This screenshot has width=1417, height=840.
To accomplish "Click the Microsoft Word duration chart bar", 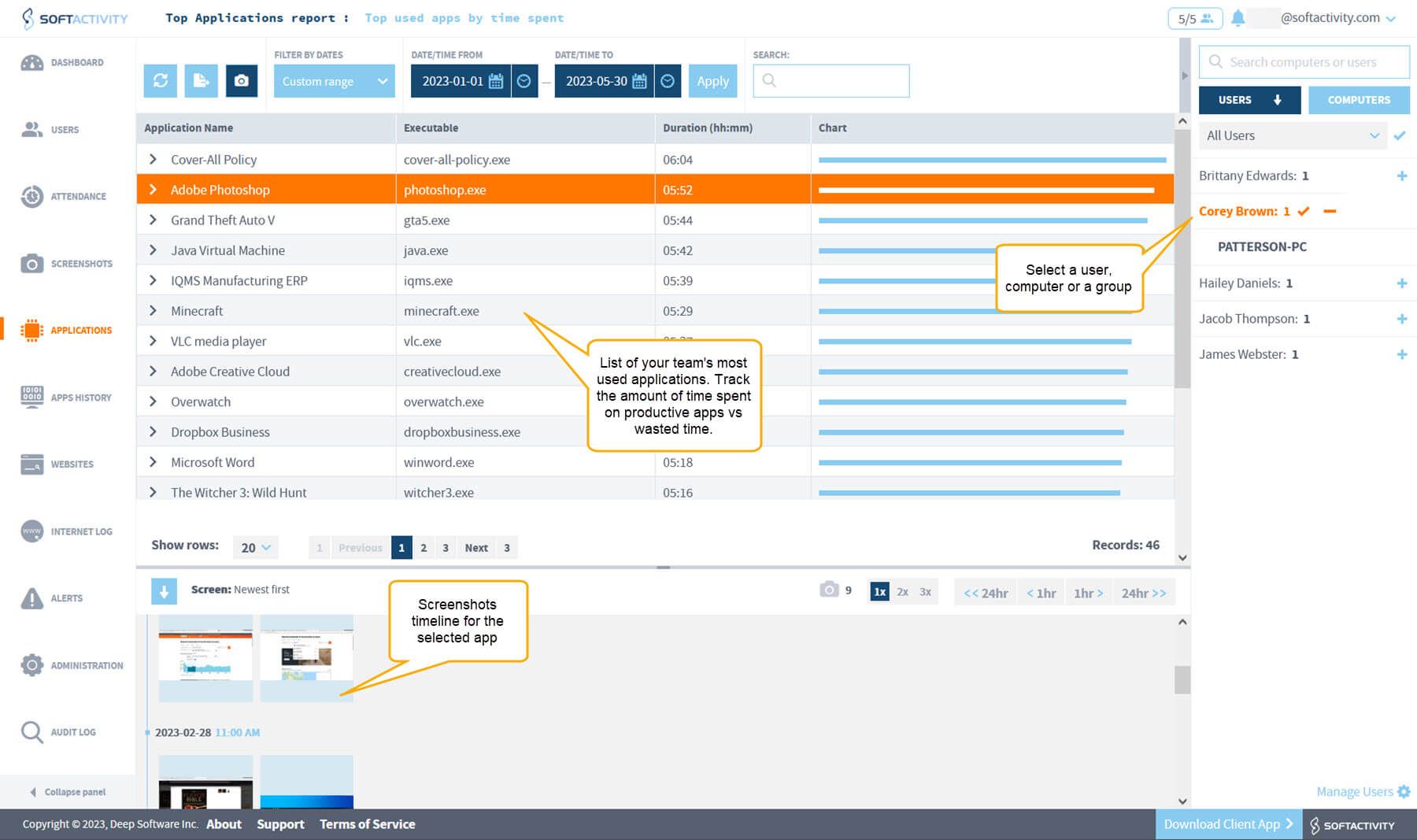I will tap(970, 463).
